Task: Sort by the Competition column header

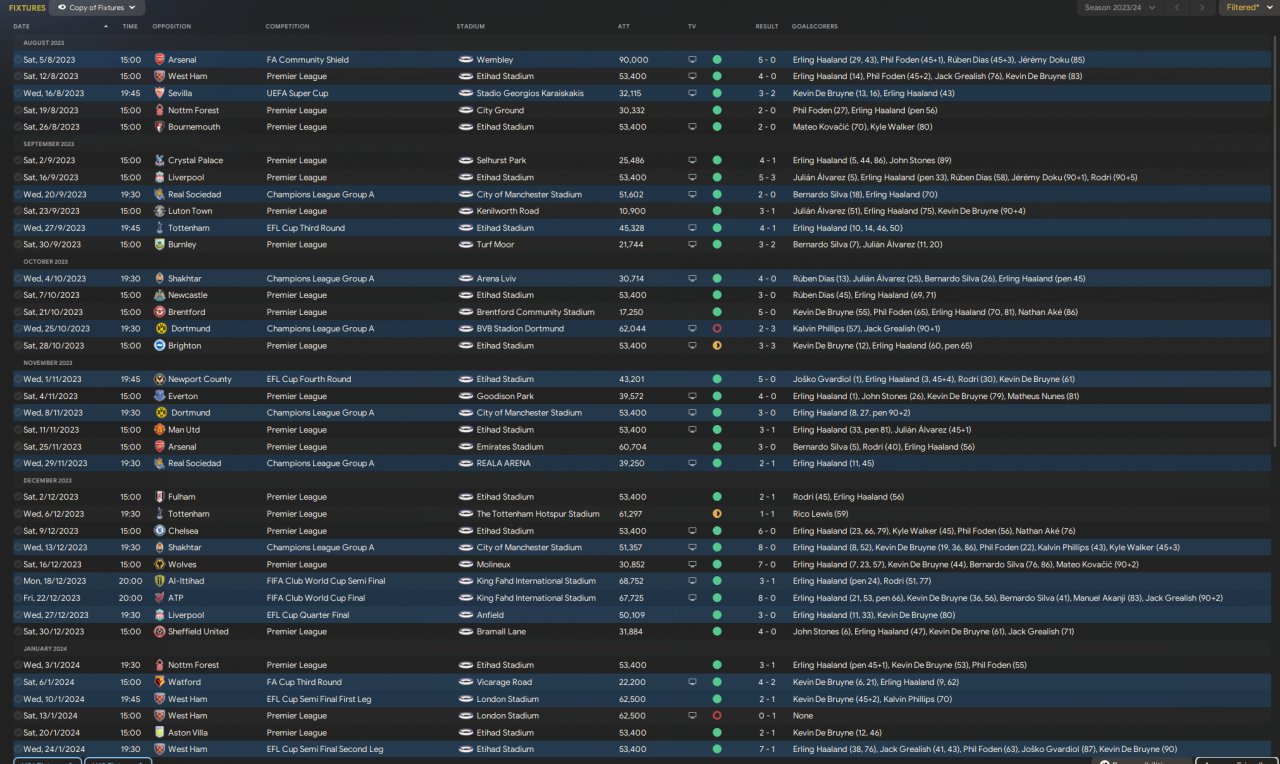Action: [288, 26]
